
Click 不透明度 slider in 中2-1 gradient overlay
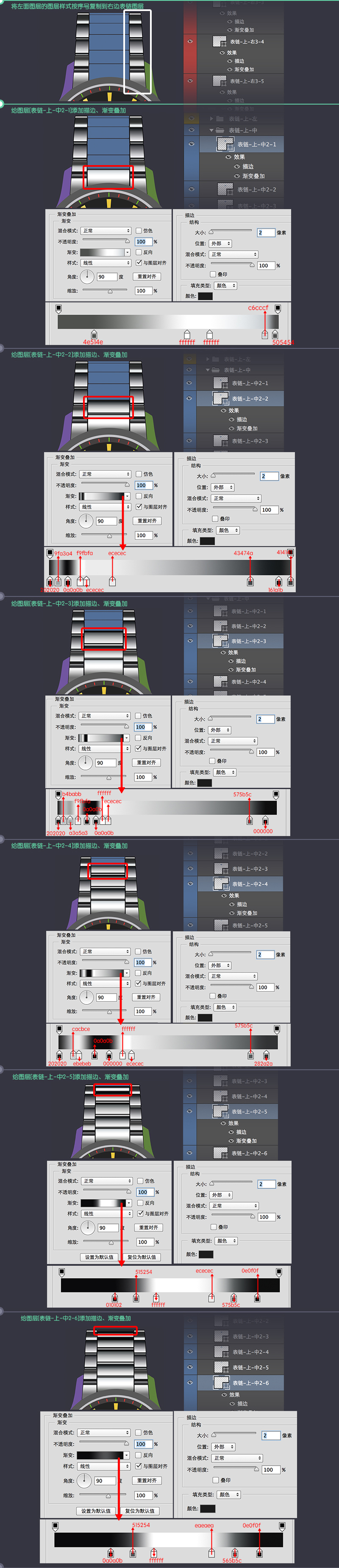[106, 241]
